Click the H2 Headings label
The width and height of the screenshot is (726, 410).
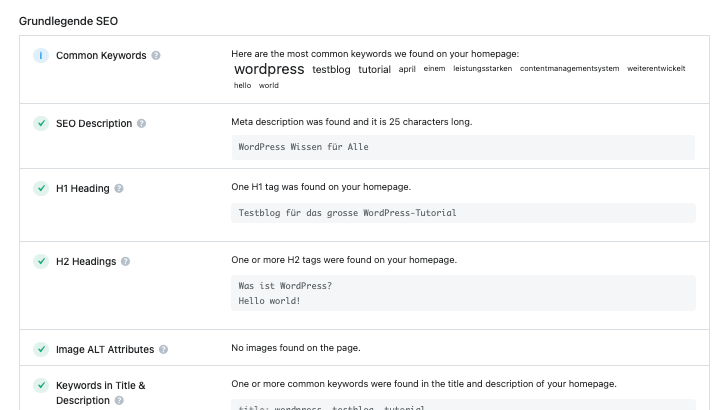tap(86, 261)
